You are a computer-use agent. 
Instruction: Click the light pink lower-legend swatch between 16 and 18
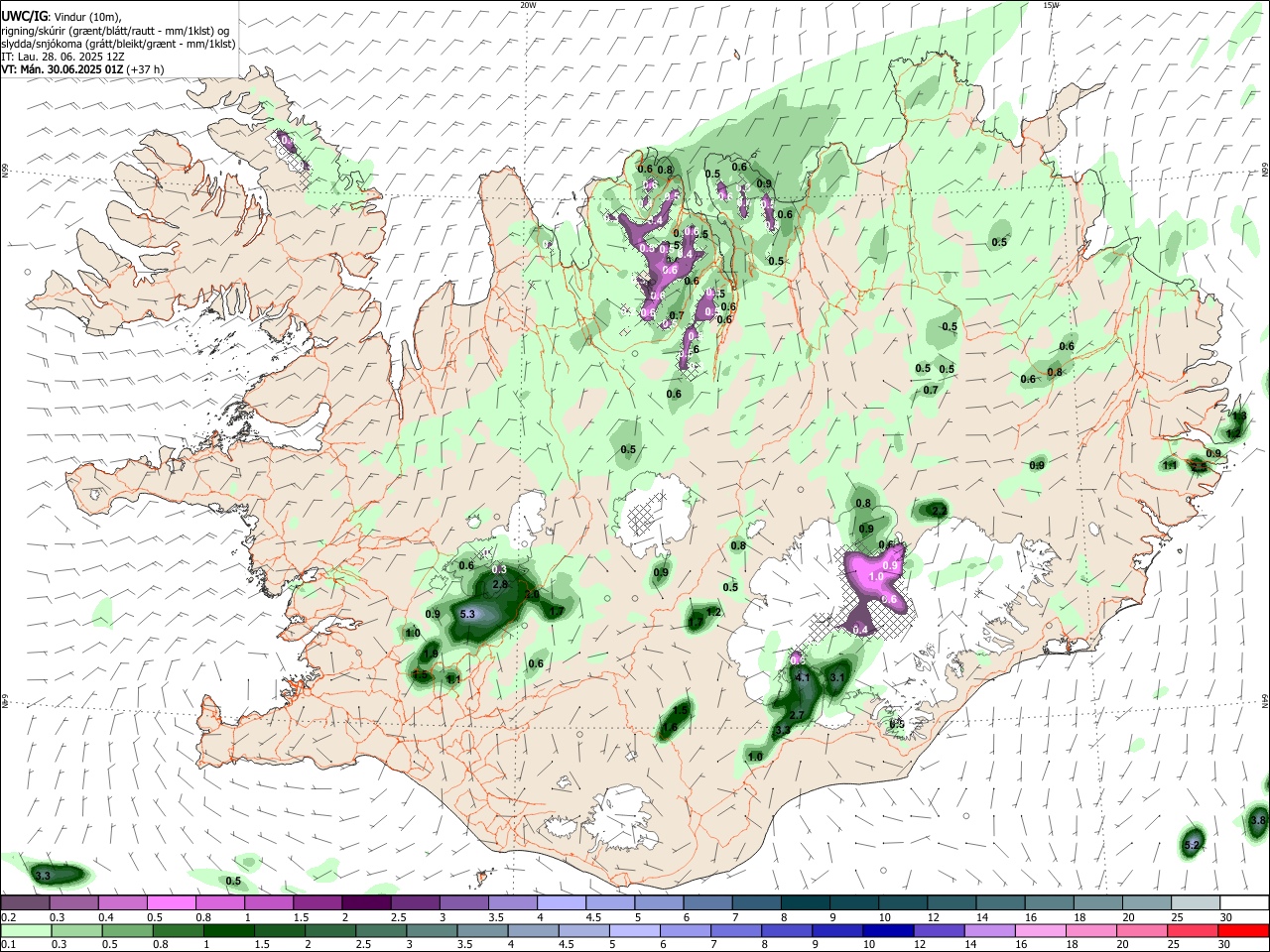pos(1042,930)
